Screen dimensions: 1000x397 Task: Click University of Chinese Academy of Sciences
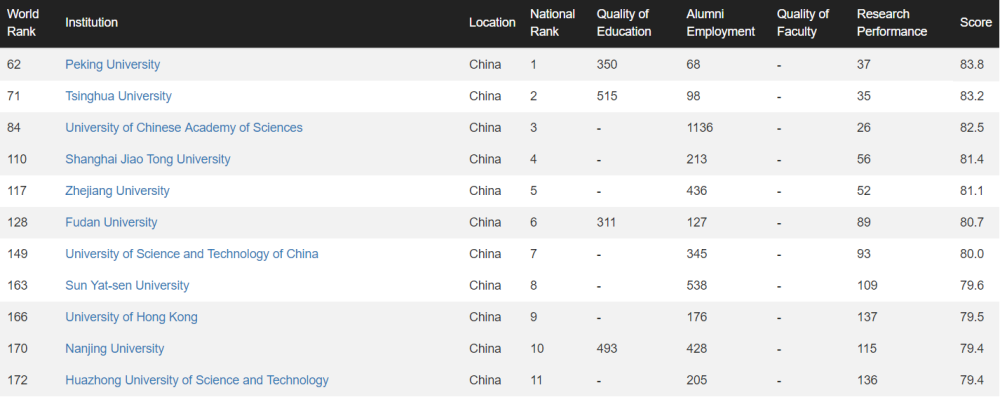click(x=184, y=128)
